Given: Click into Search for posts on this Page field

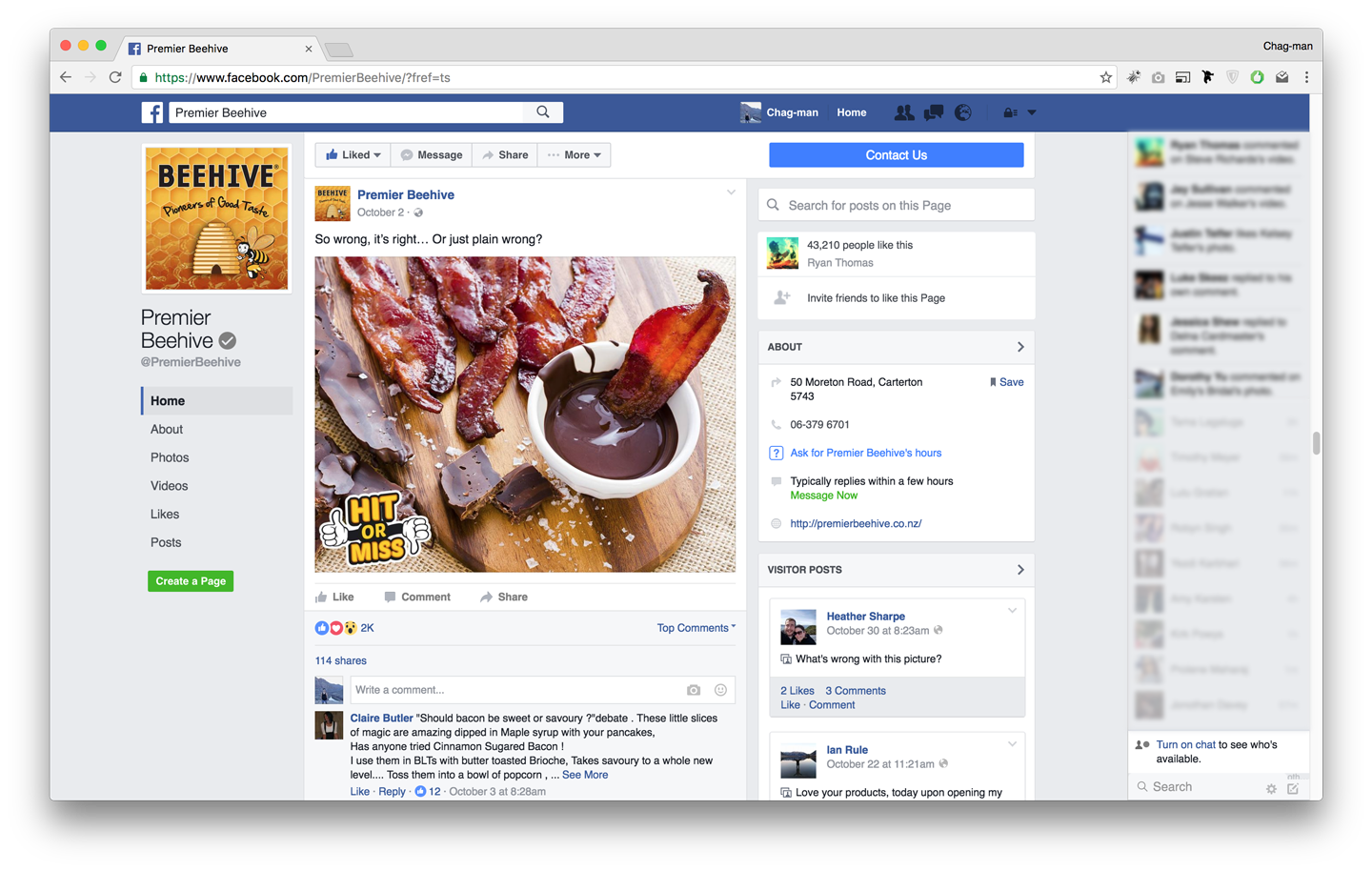Looking at the screenshot, I should click(897, 205).
